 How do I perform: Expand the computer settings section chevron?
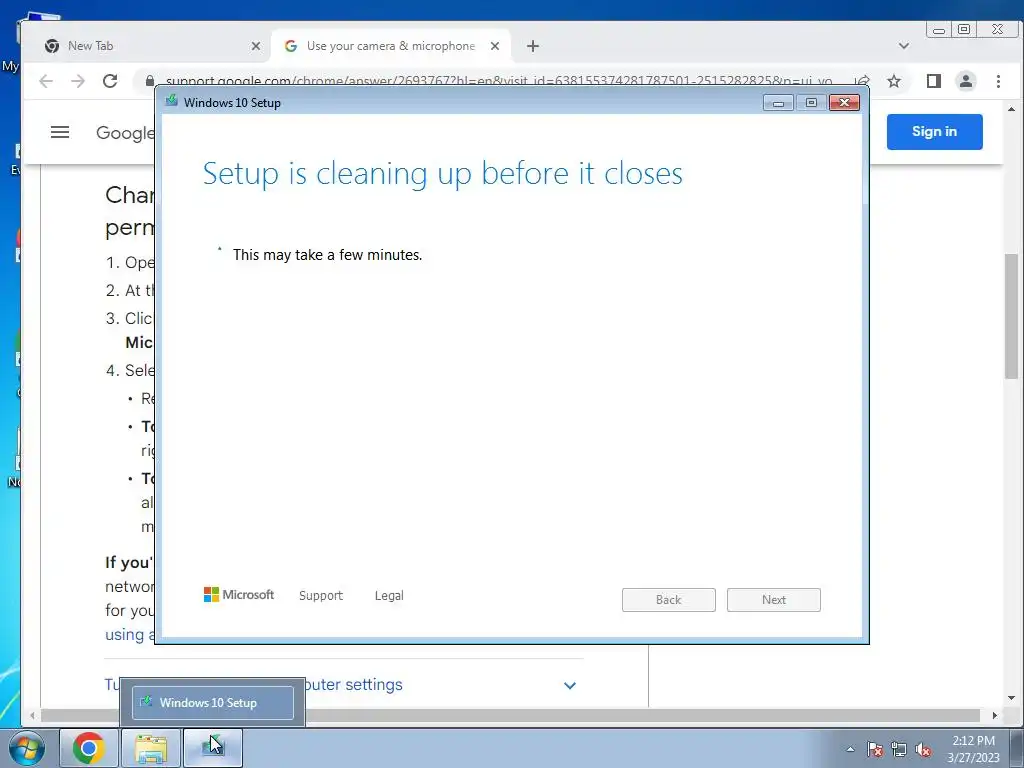point(569,685)
